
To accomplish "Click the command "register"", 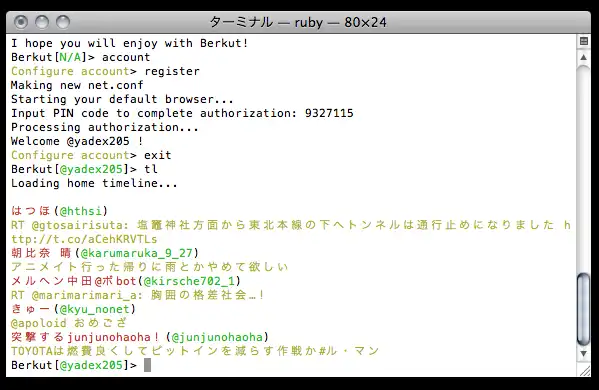I will click(172, 71).
